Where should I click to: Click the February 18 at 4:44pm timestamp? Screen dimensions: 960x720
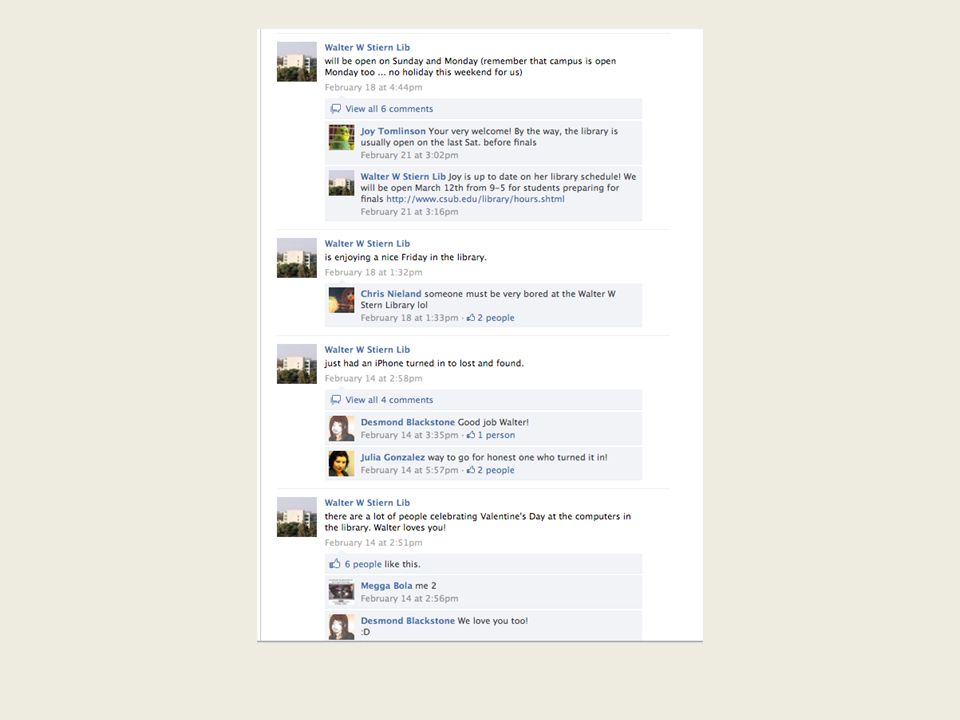tap(373, 88)
